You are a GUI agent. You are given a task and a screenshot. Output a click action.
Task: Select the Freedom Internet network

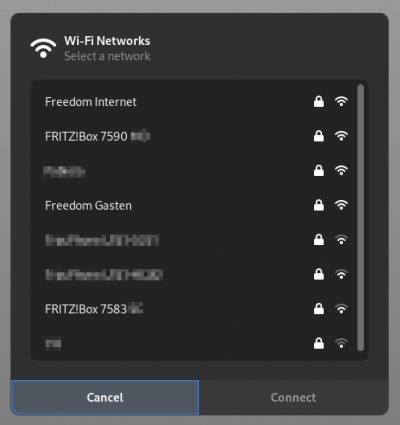(x=194, y=102)
